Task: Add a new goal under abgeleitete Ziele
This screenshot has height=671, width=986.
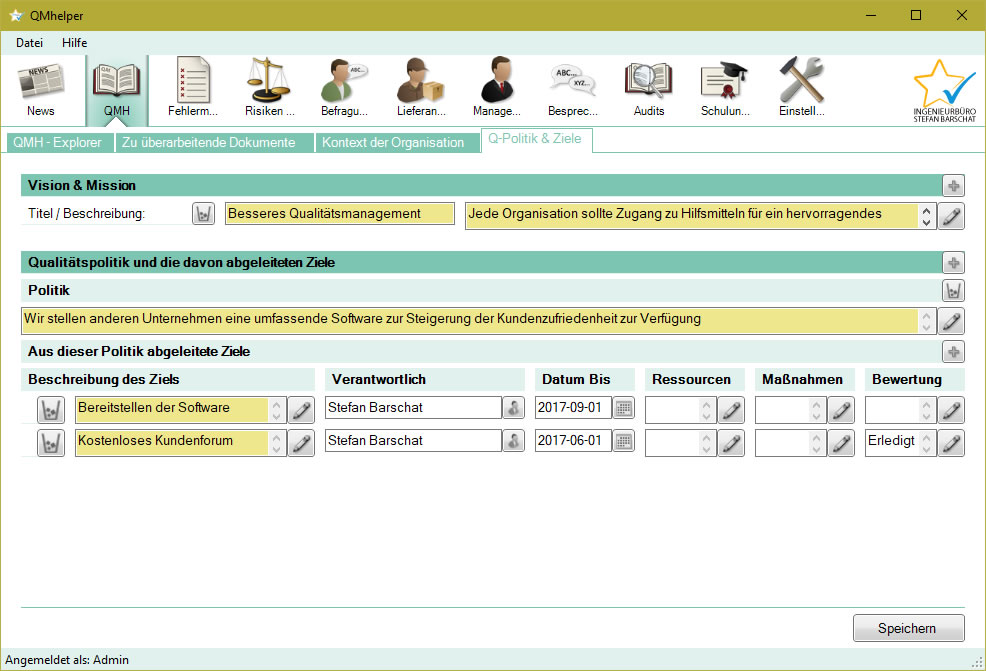Action: (x=953, y=352)
